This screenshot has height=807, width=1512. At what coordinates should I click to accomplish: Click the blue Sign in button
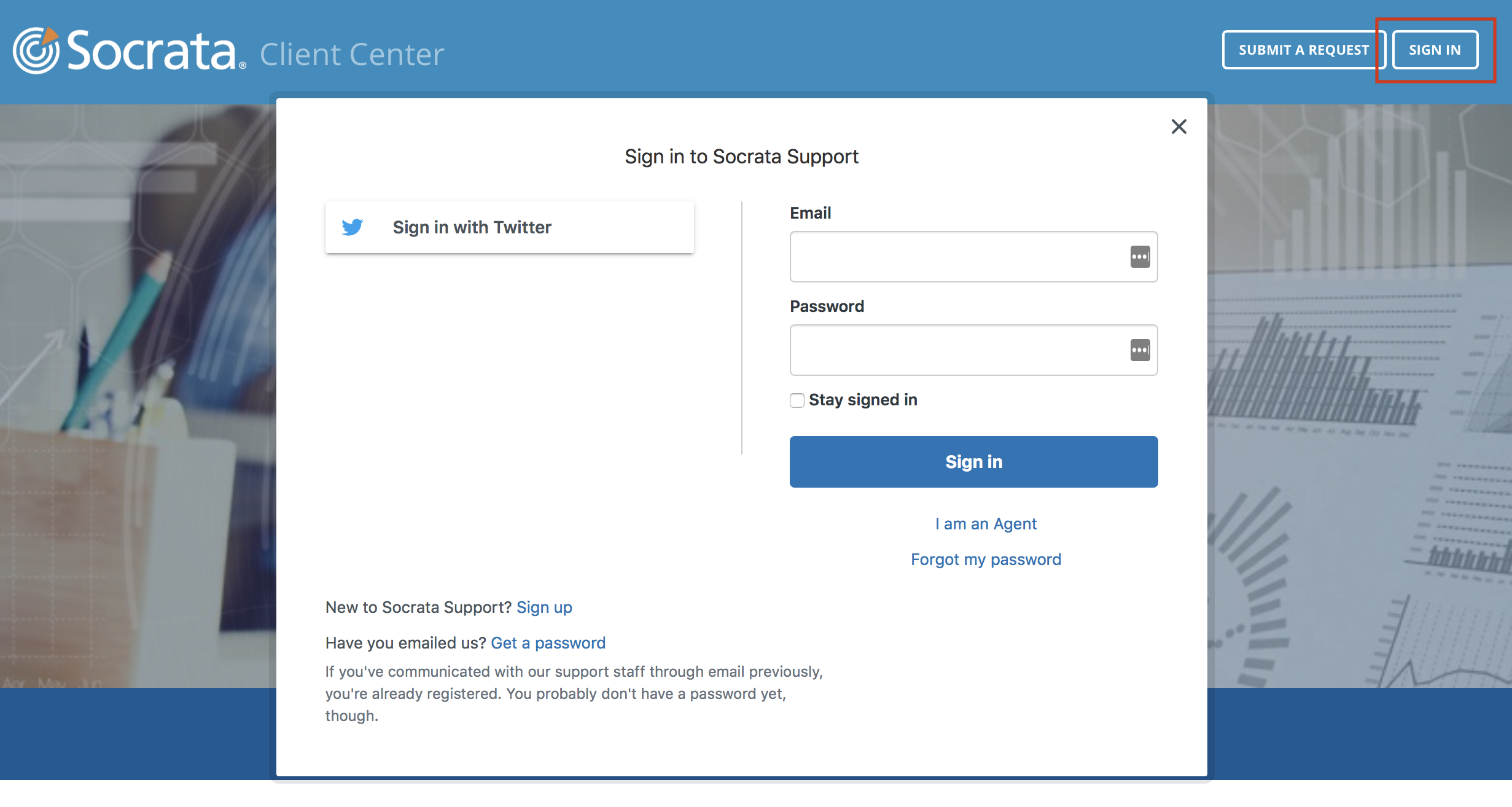tap(973, 462)
